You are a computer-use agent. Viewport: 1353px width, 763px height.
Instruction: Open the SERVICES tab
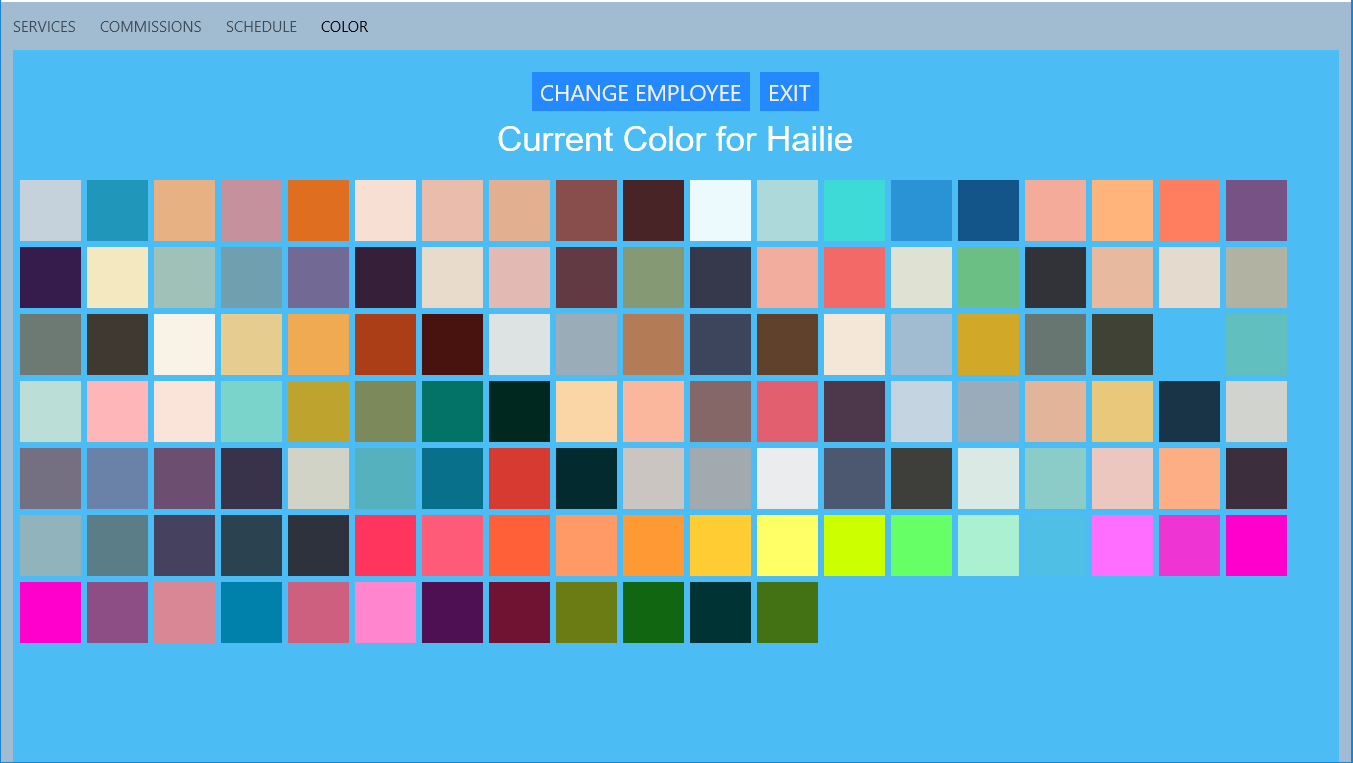click(x=44, y=27)
